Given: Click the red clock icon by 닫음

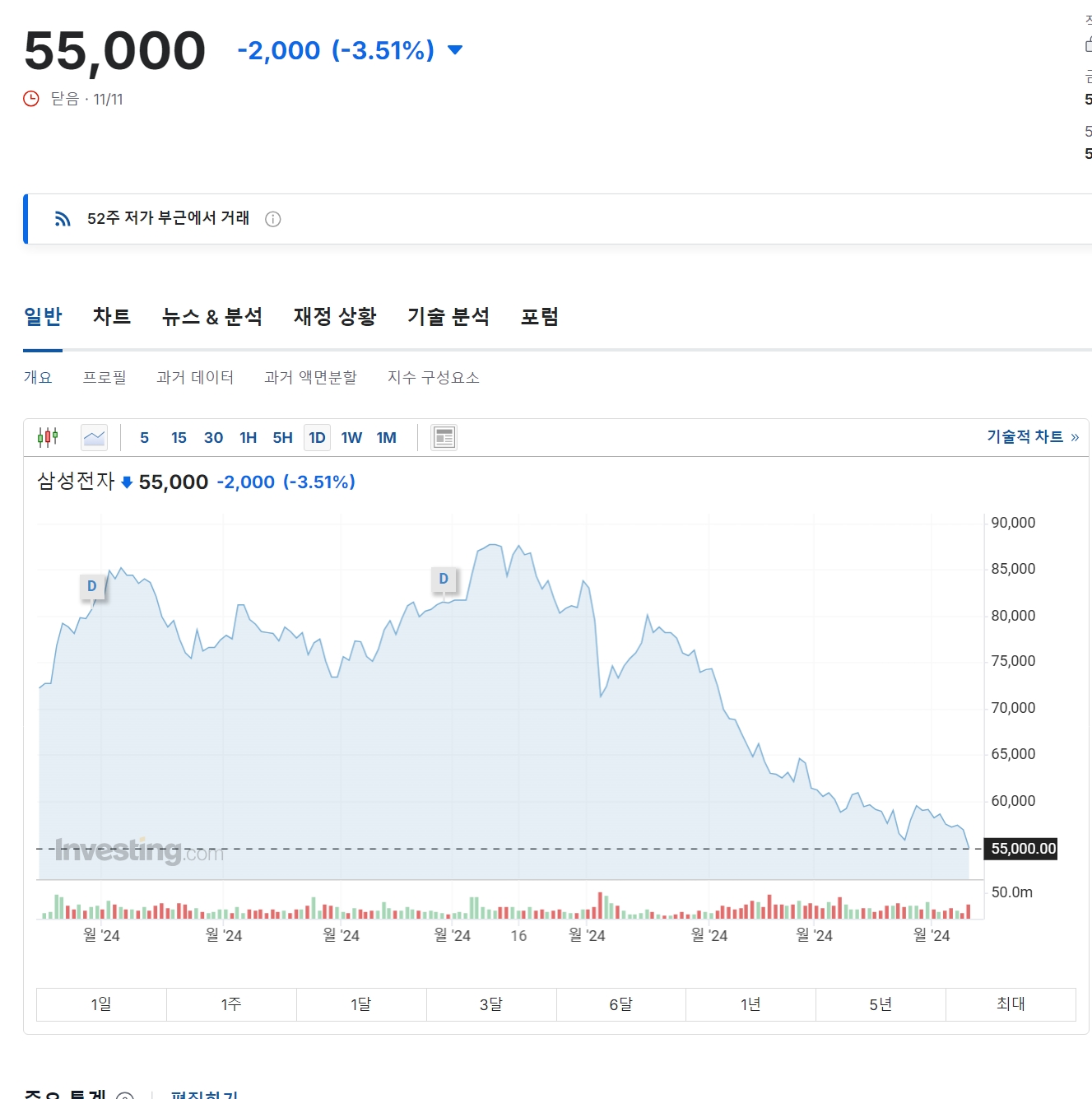Looking at the screenshot, I should point(31,99).
